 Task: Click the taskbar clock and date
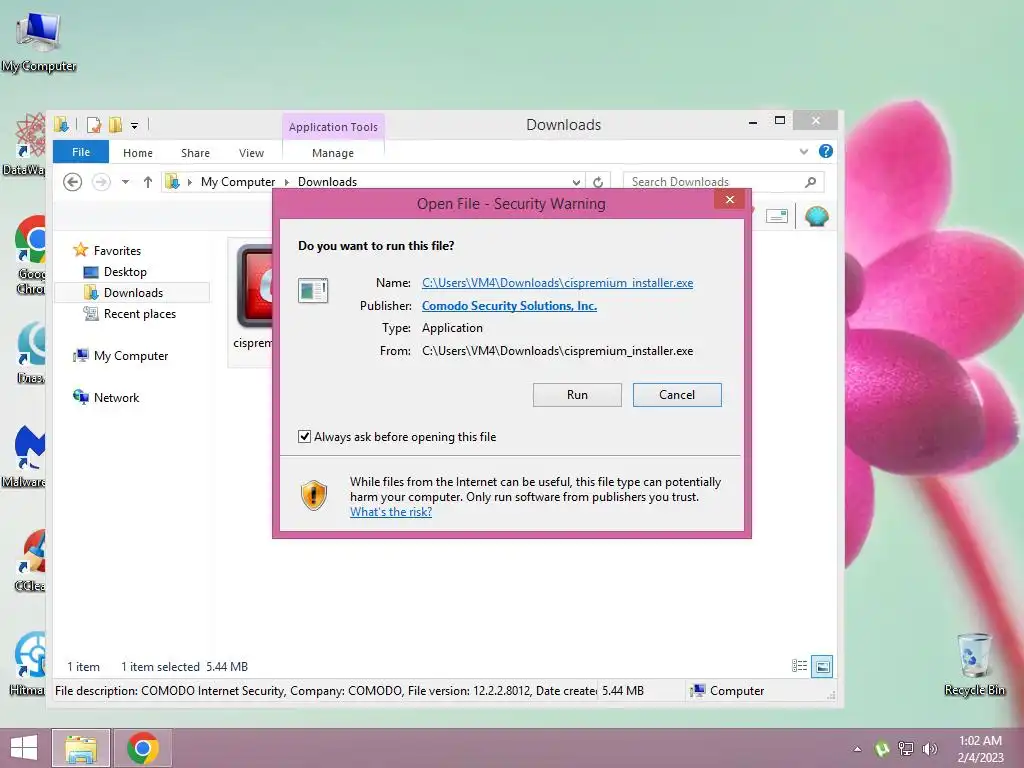[980, 749]
